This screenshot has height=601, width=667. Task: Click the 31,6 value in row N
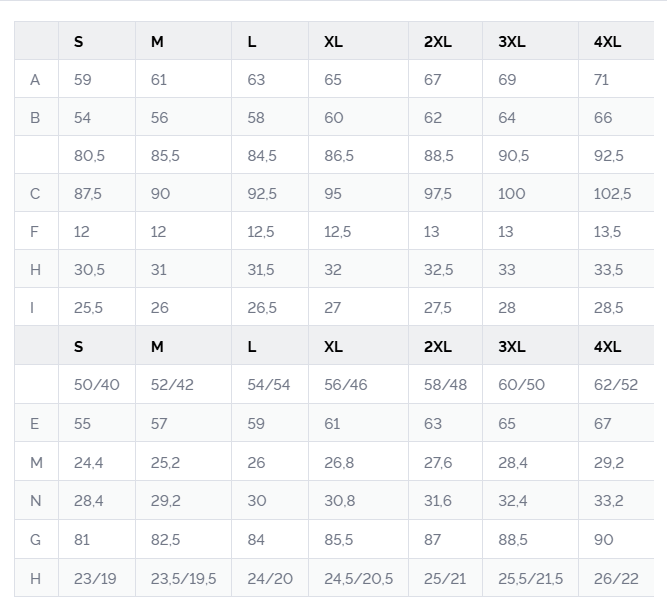coord(437,501)
